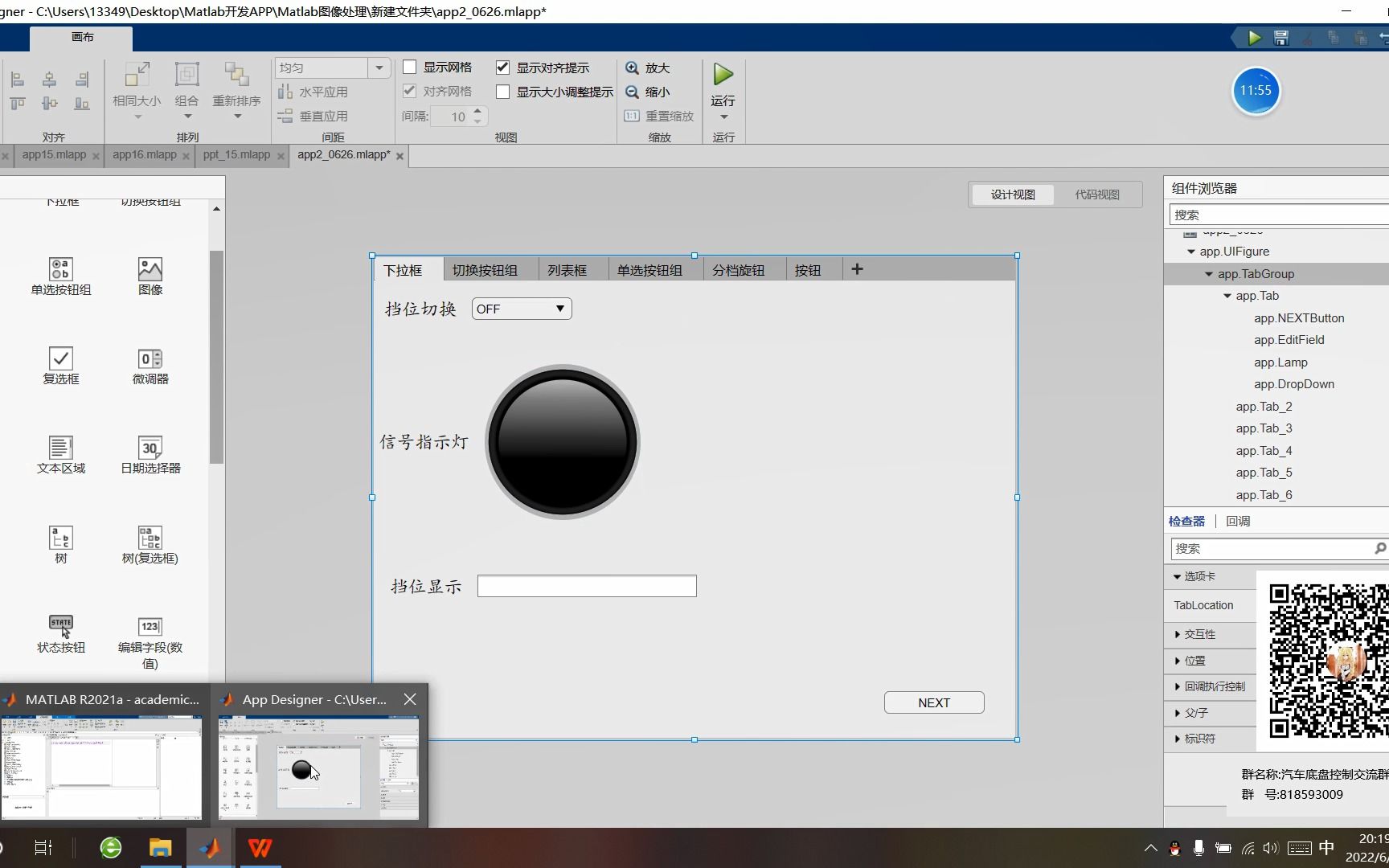The image size is (1389, 868).
Task: Select the Reorder layers icon
Action: tap(236, 75)
